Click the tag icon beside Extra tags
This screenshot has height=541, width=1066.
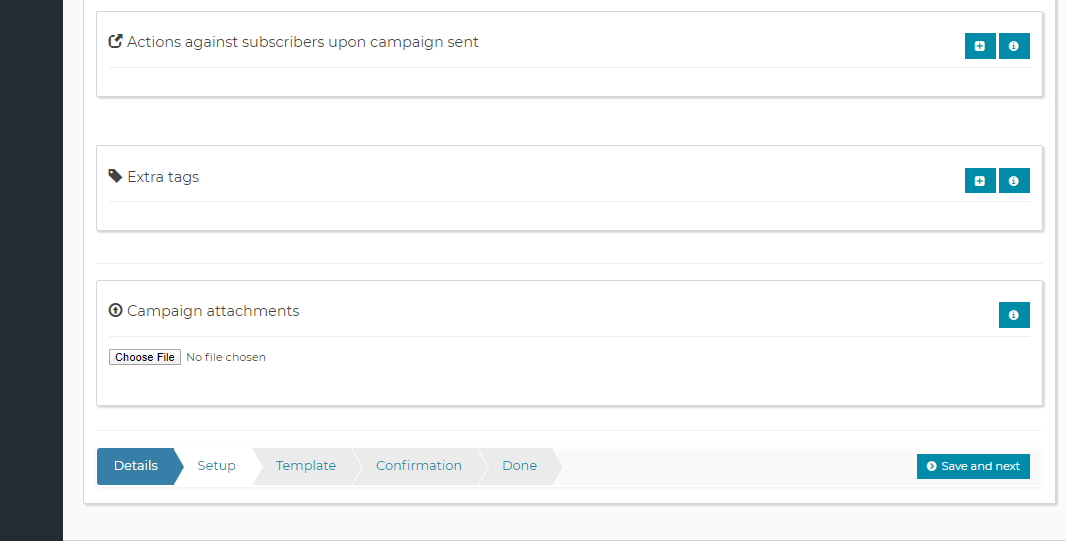pyautogui.click(x=115, y=176)
